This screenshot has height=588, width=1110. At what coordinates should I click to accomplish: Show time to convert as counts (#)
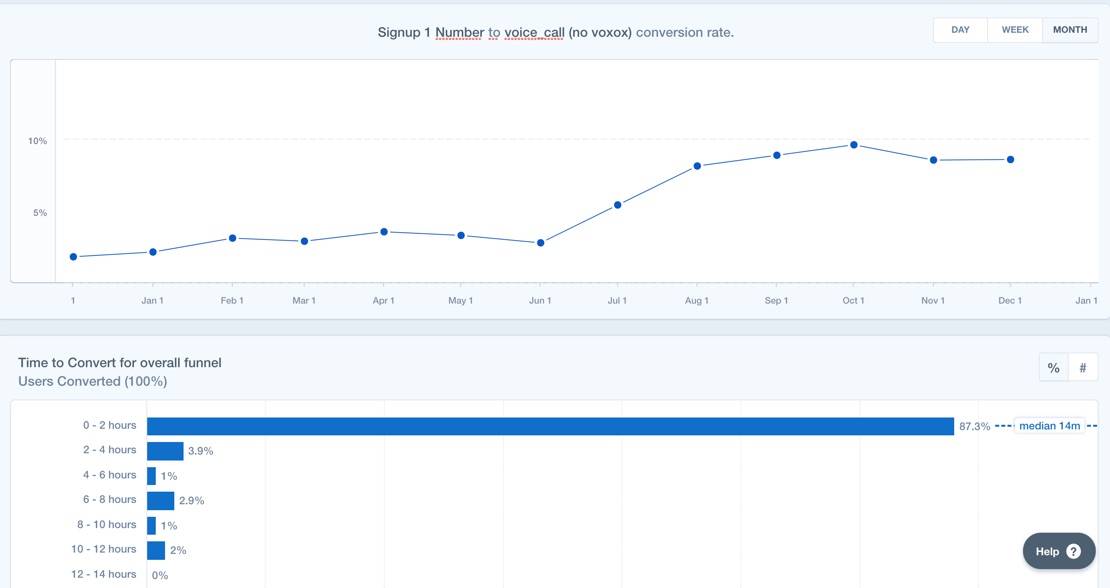(x=1083, y=368)
